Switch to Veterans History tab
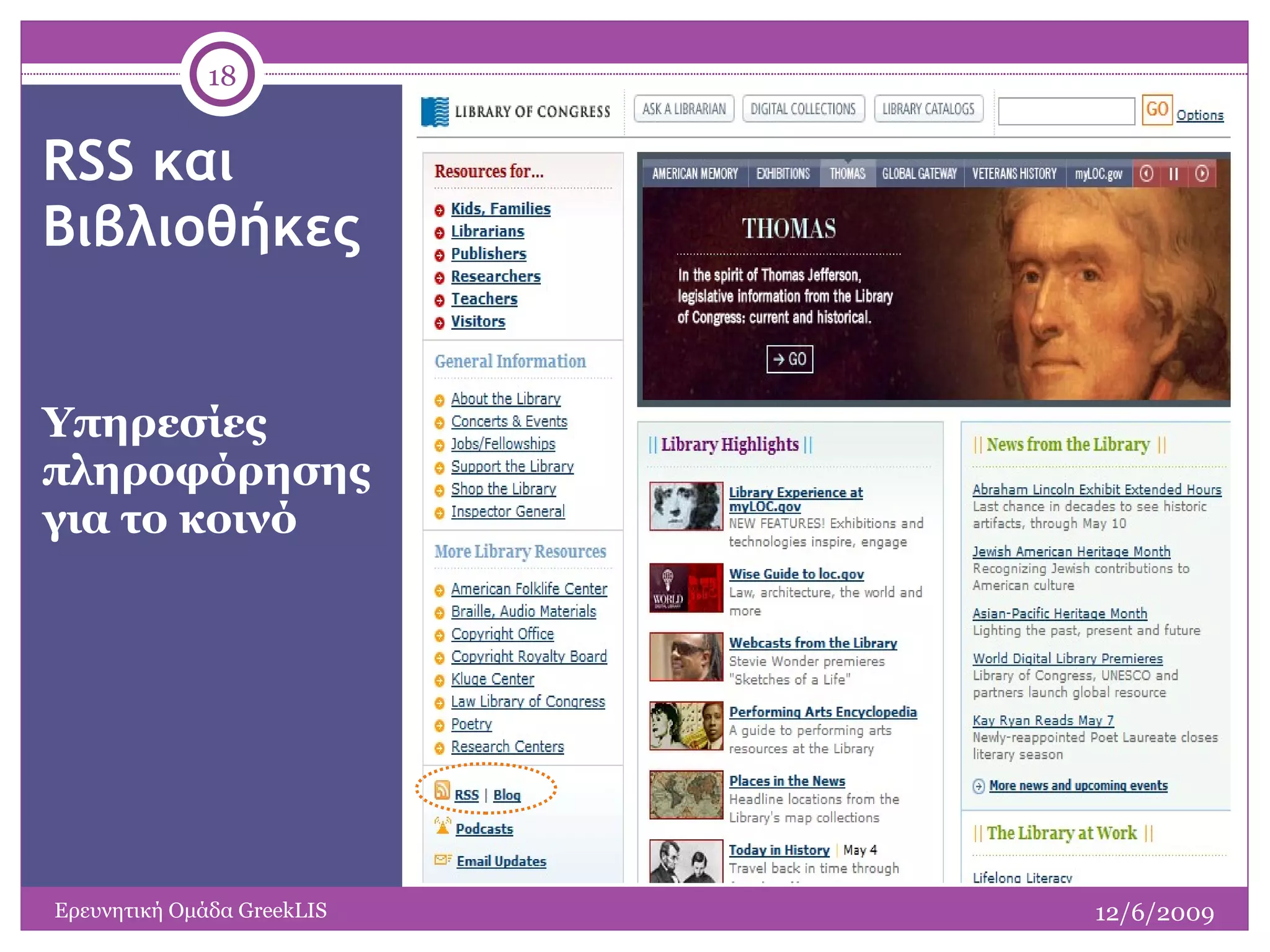This screenshot has width=1270, height=952. click(1015, 174)
